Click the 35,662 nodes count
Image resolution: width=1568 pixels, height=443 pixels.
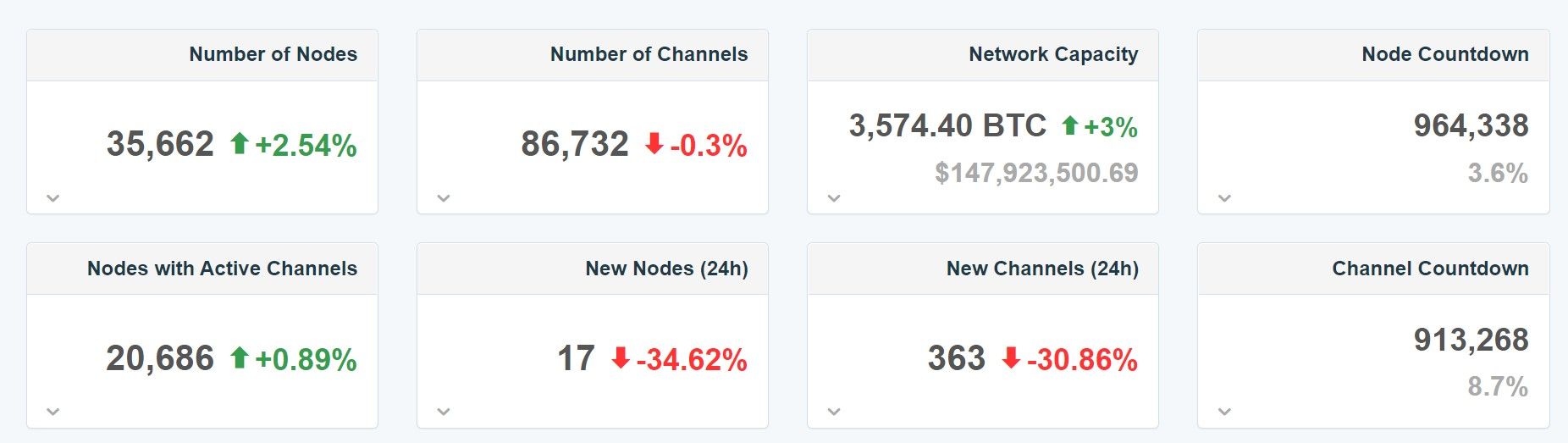click(x=160, y=145)
